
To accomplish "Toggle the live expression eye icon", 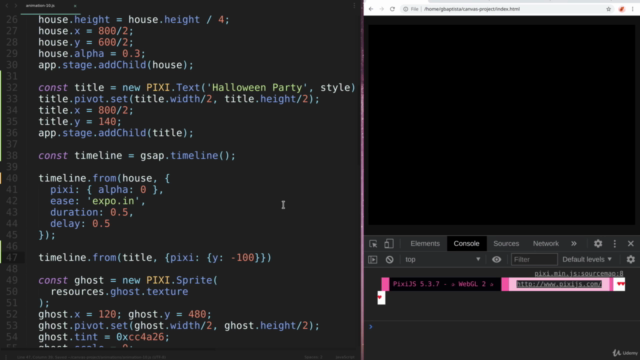I will click(x=496, y=260).
